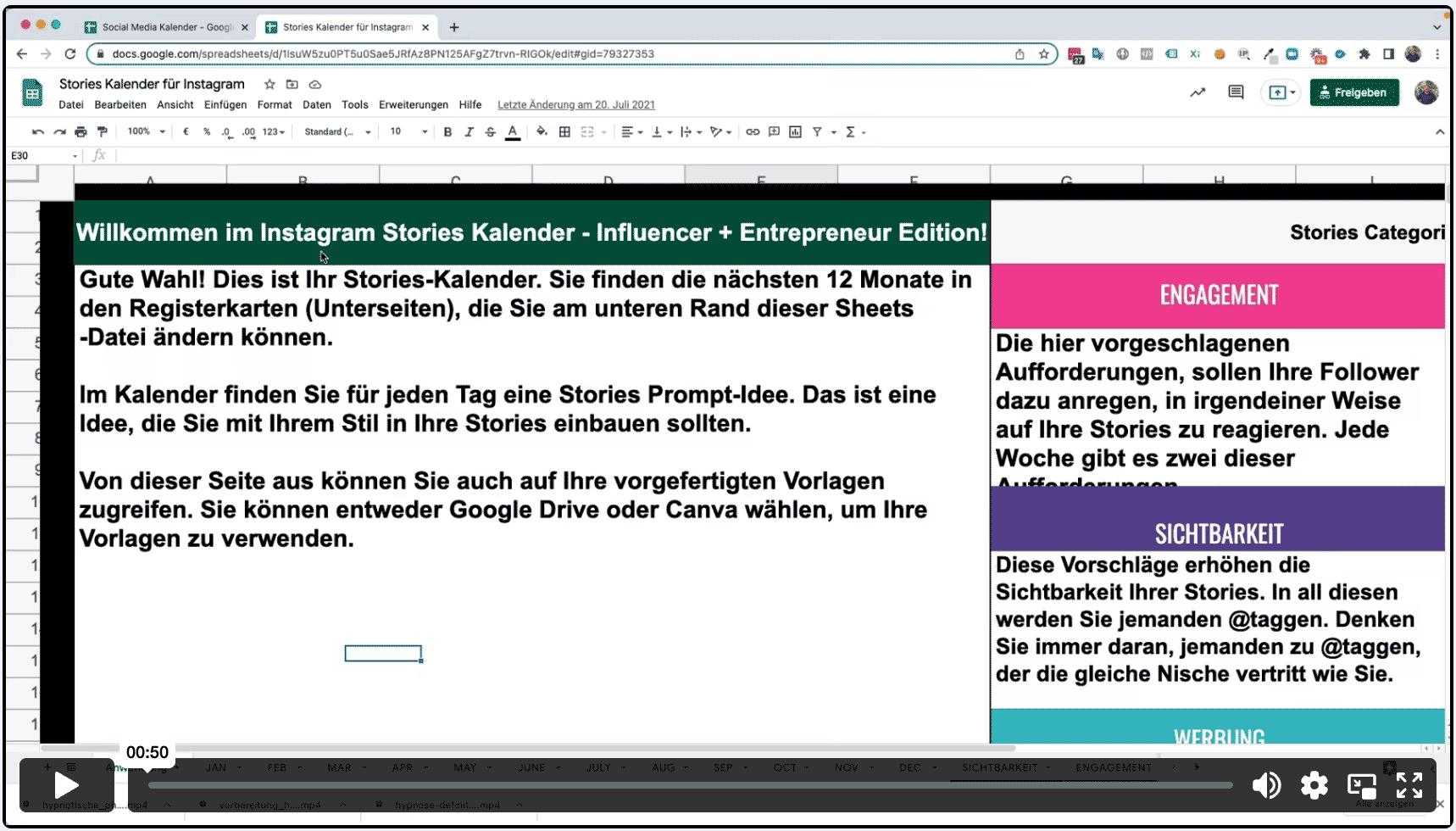Viewport: 1456px width, 831px height.
Task: Open text wrapping dropdown
Action: [691, 132]
